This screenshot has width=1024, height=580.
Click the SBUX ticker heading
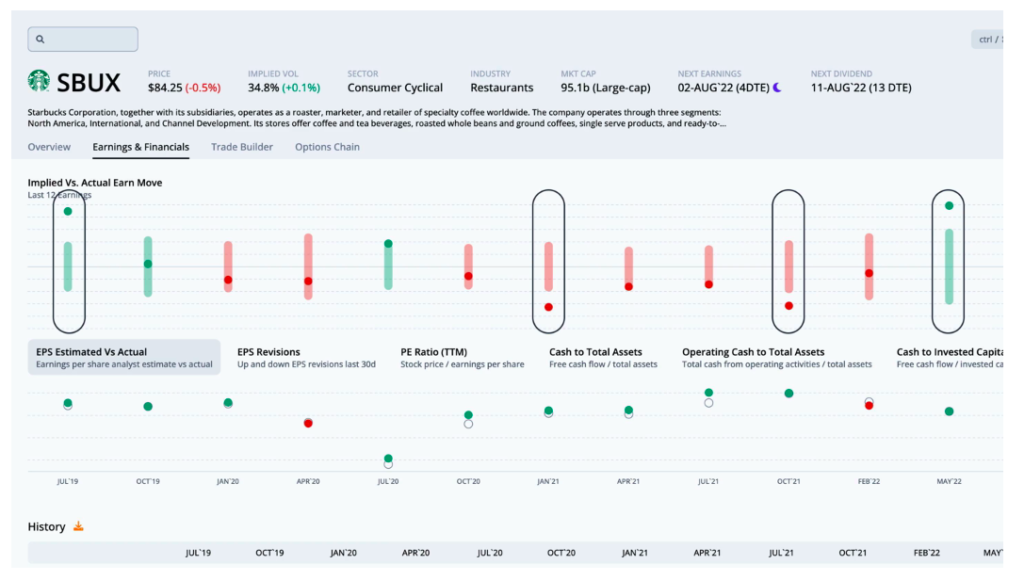point(88,82)
